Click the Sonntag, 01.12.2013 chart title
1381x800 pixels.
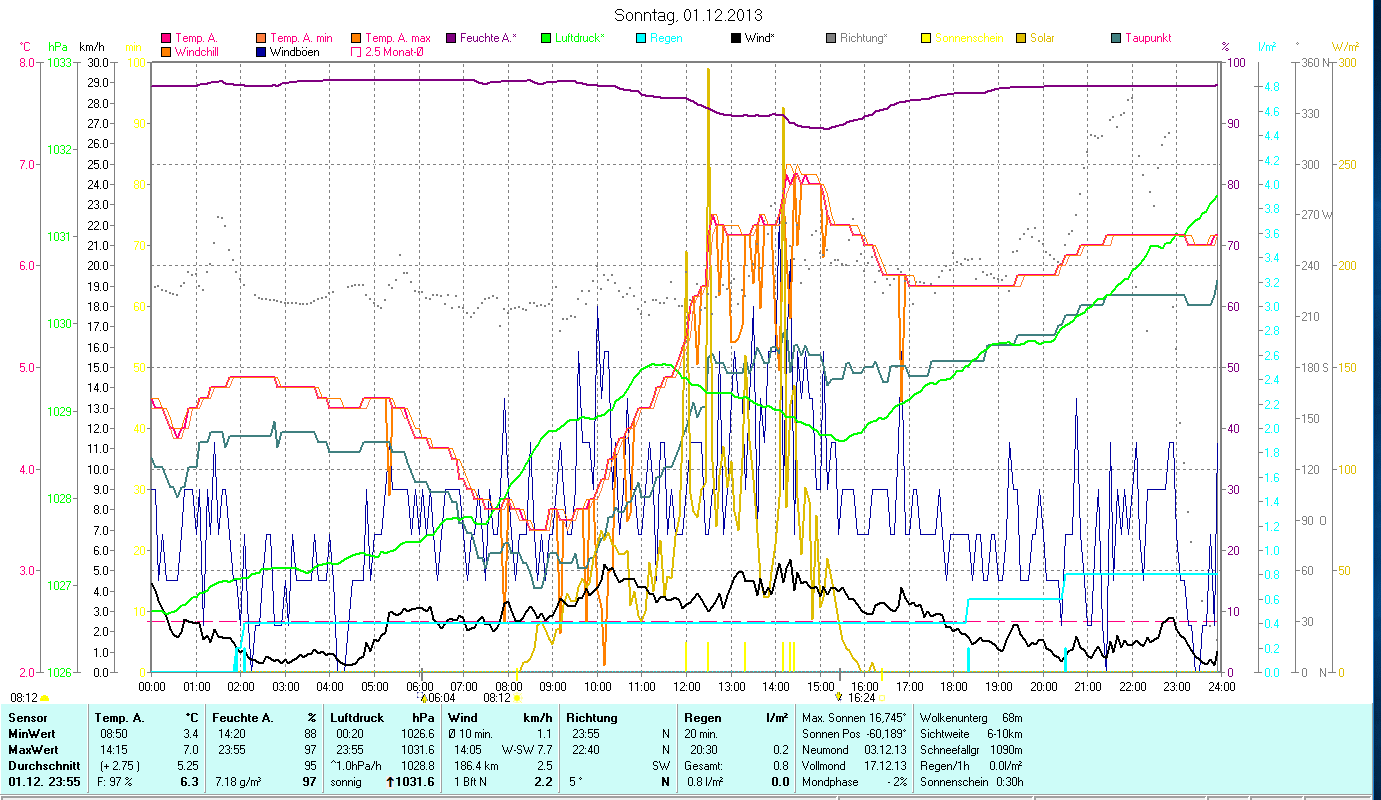[690, 15]
